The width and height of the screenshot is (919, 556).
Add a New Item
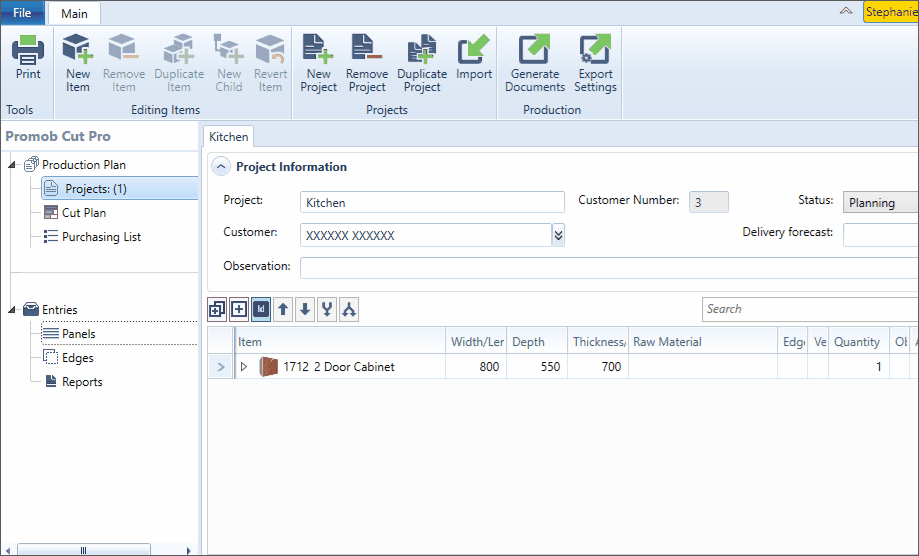pyautogui.click(x=78, y=63)
